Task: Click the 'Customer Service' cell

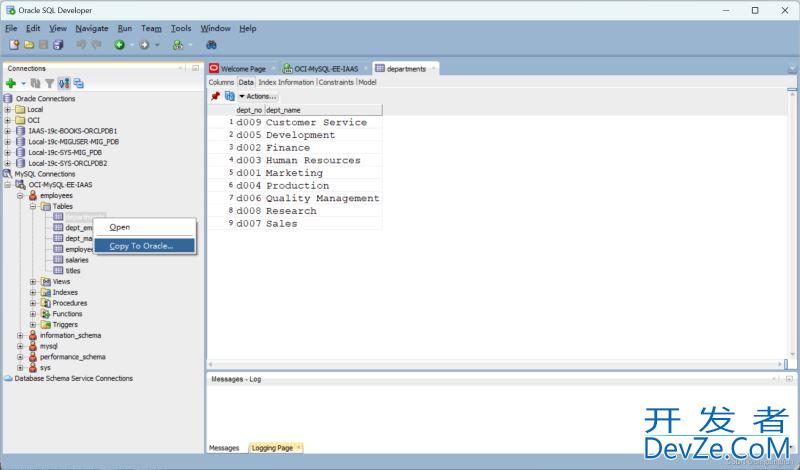Action: (323, 122)
